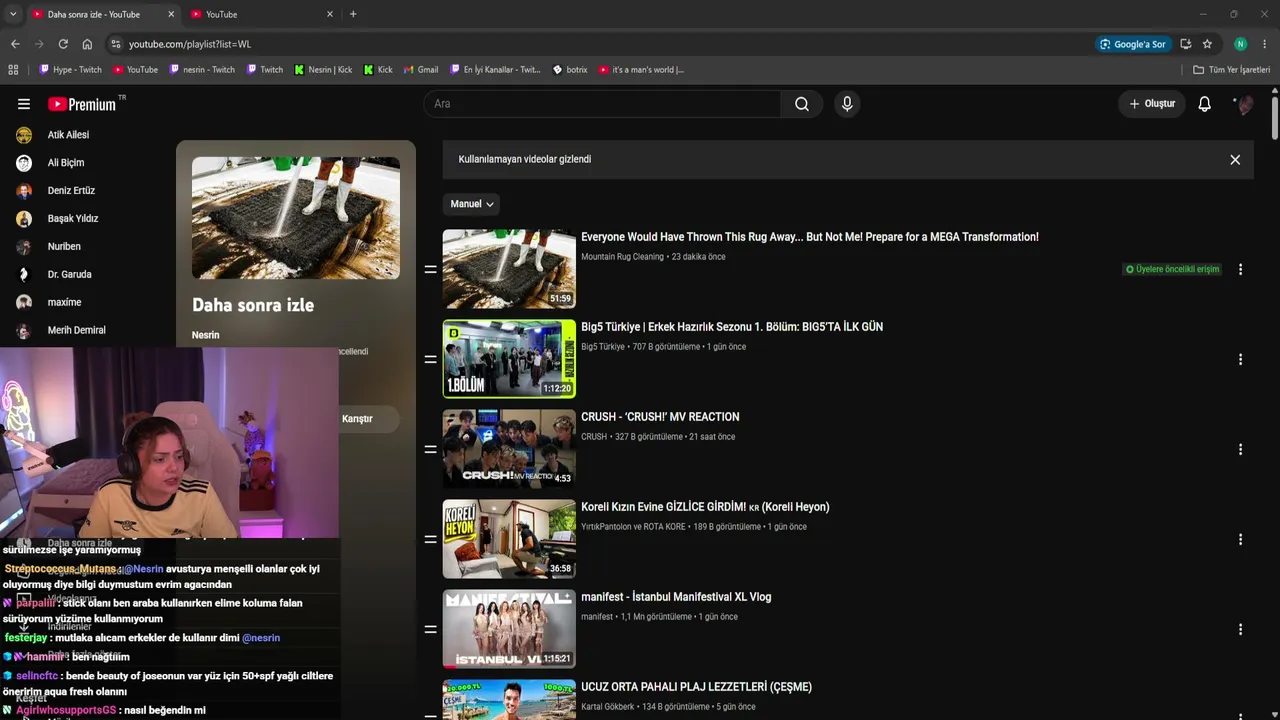Click the address bar URL

coord(190,44)
